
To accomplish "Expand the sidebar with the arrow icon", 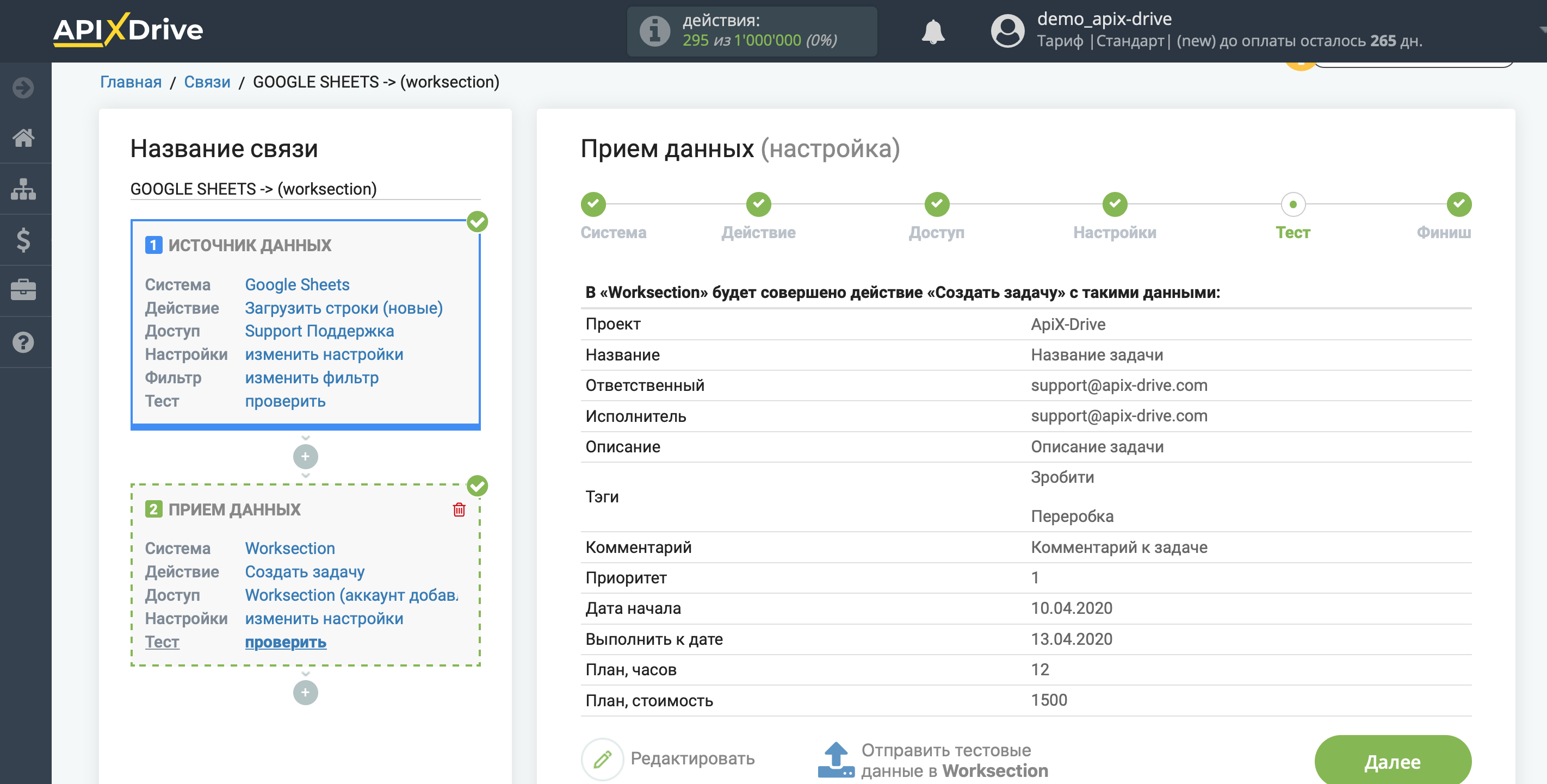I will (23, 88).
